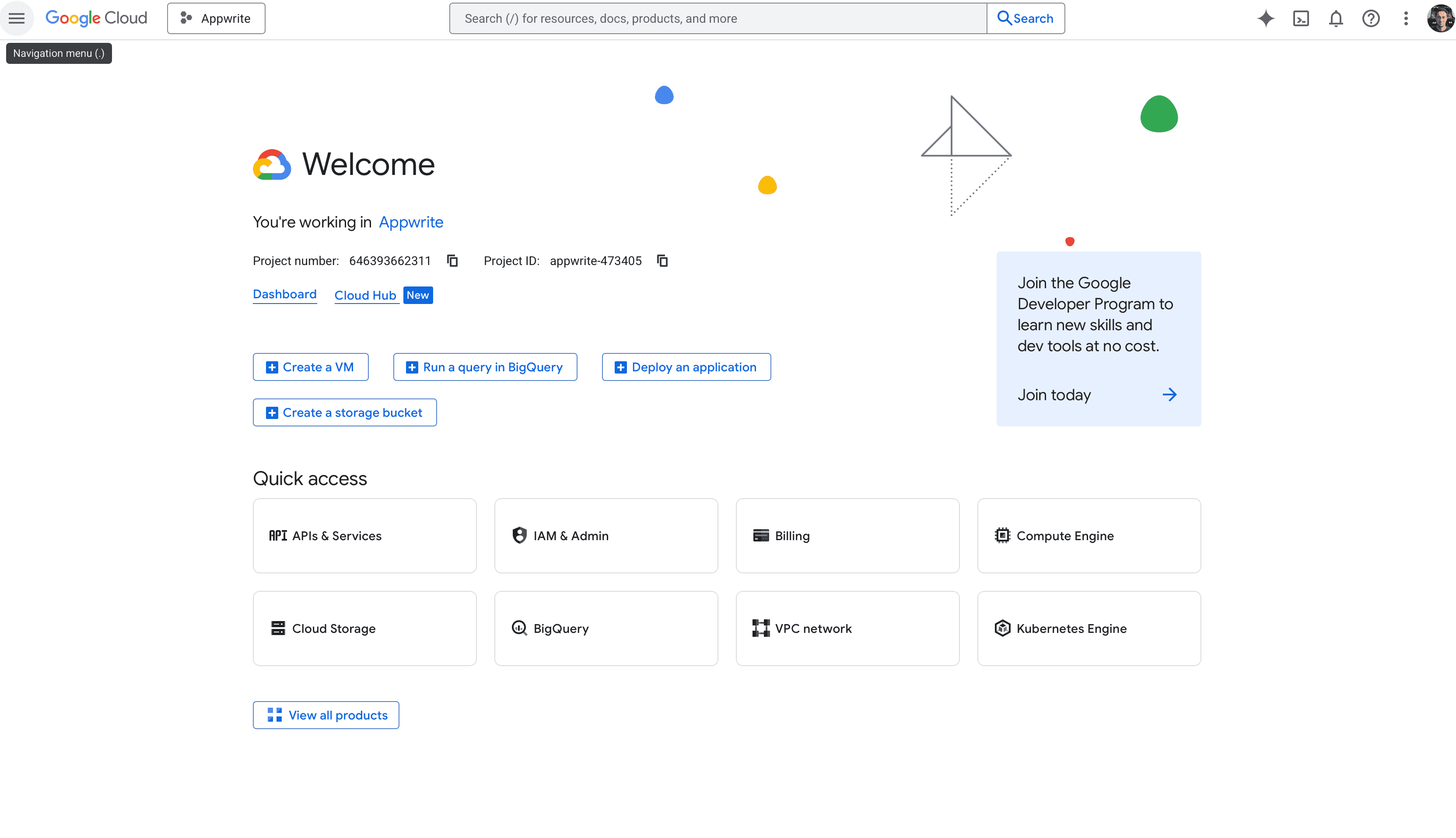1456x838 pixels.
Task: Open the navigation hamburger menu
Action: point(17,18)
